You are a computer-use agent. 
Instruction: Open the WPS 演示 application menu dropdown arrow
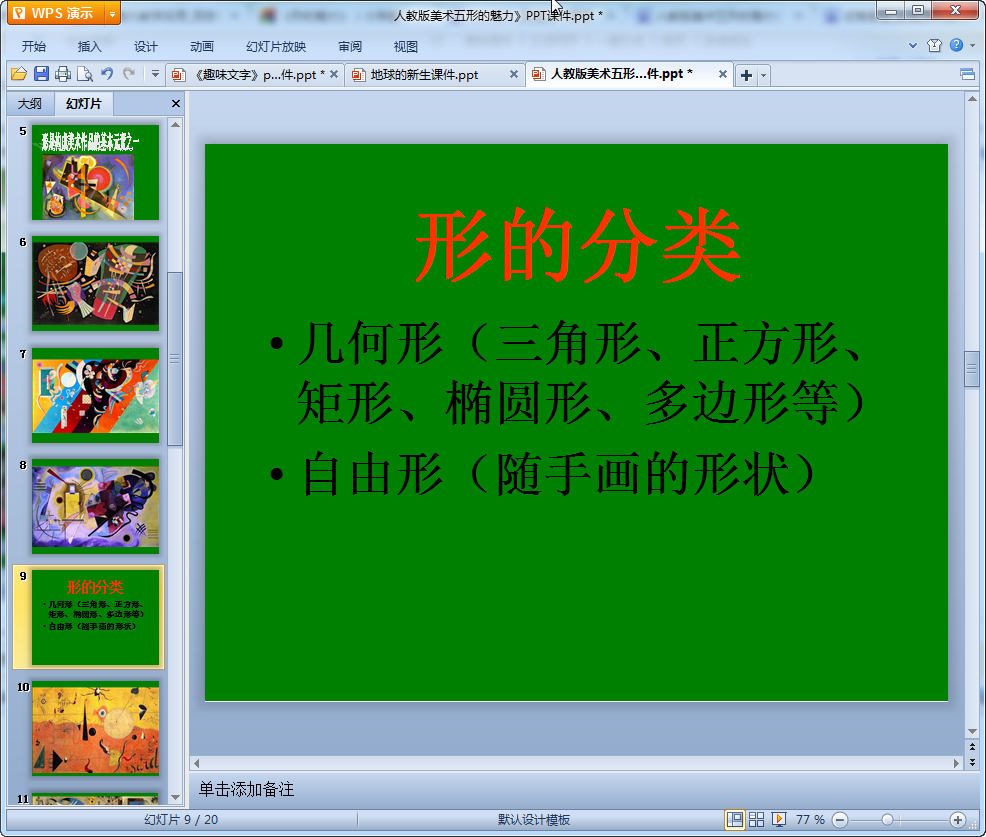(x=112, y=13)
